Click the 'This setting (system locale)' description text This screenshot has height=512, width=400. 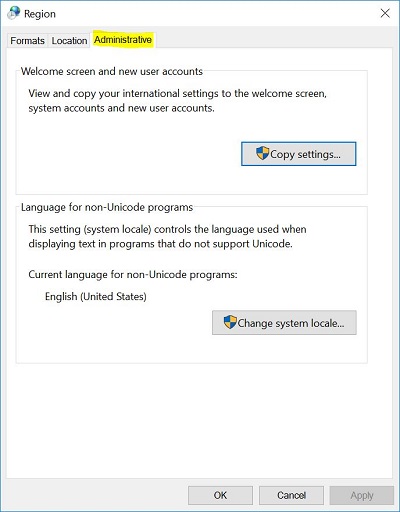tap(167, 237)
